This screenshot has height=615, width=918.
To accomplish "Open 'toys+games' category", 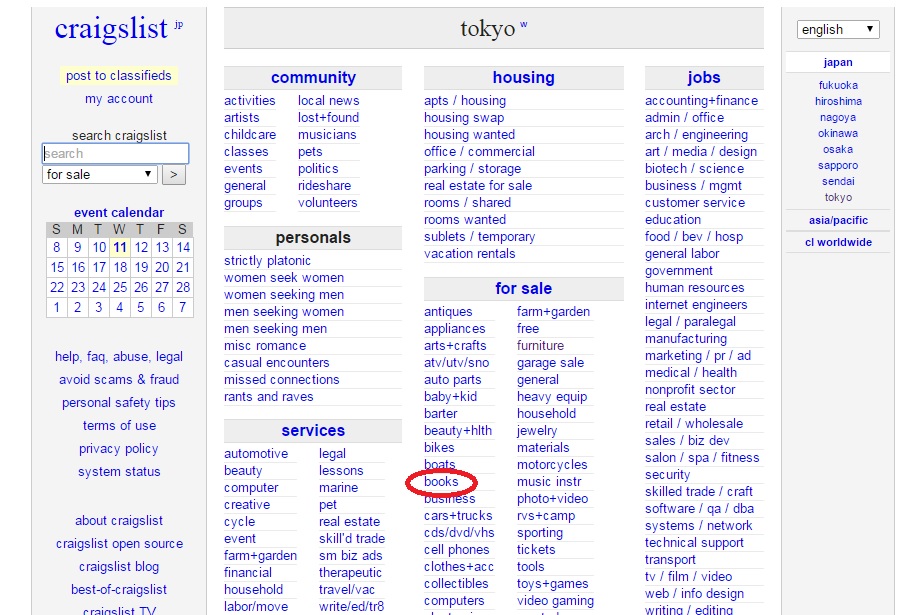I will [552, 583].
